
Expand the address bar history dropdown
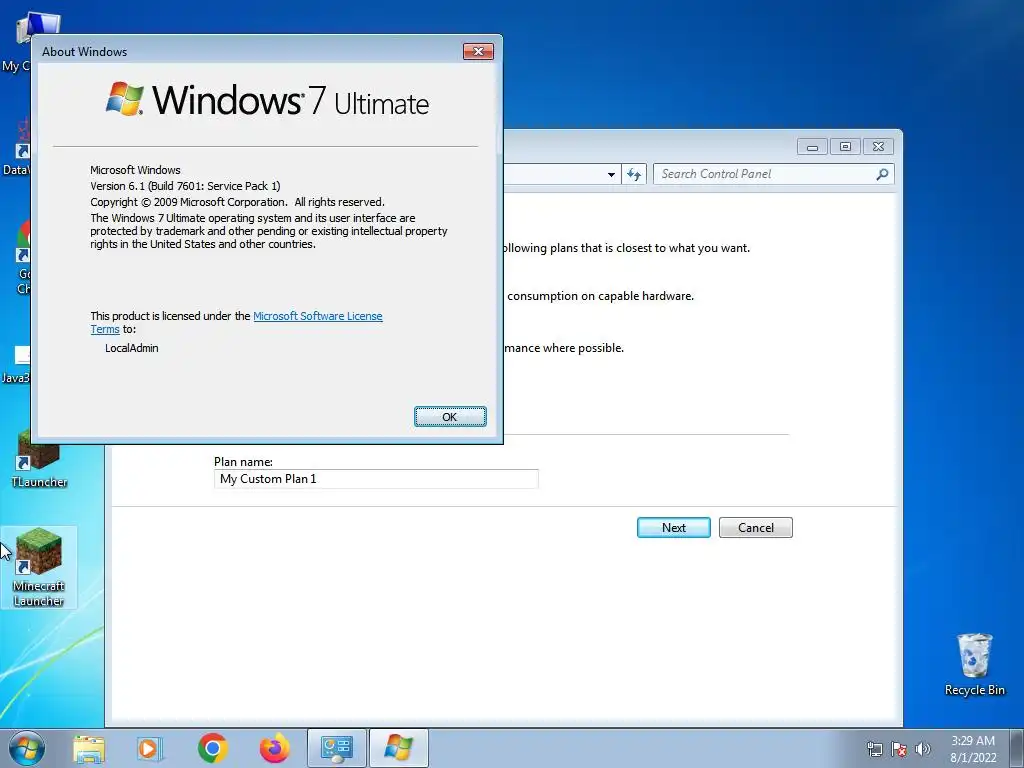(x=611, y=174)
